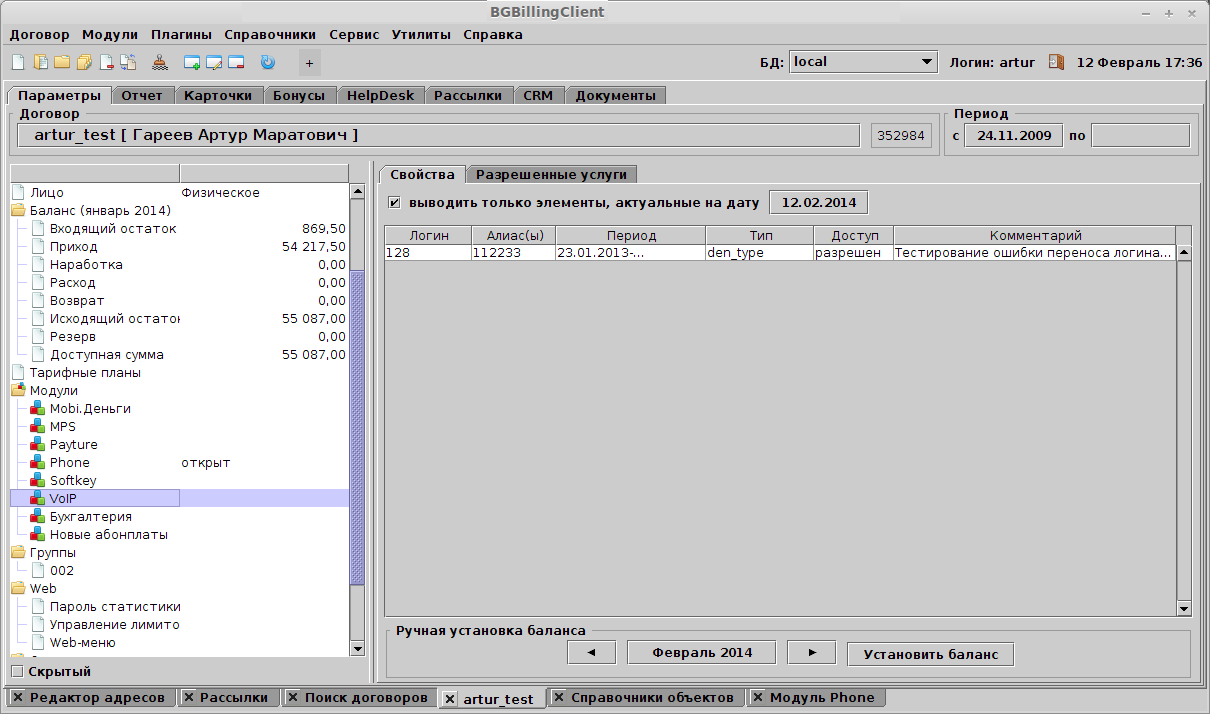Click the add window icon with green plus

pos(192,63)
